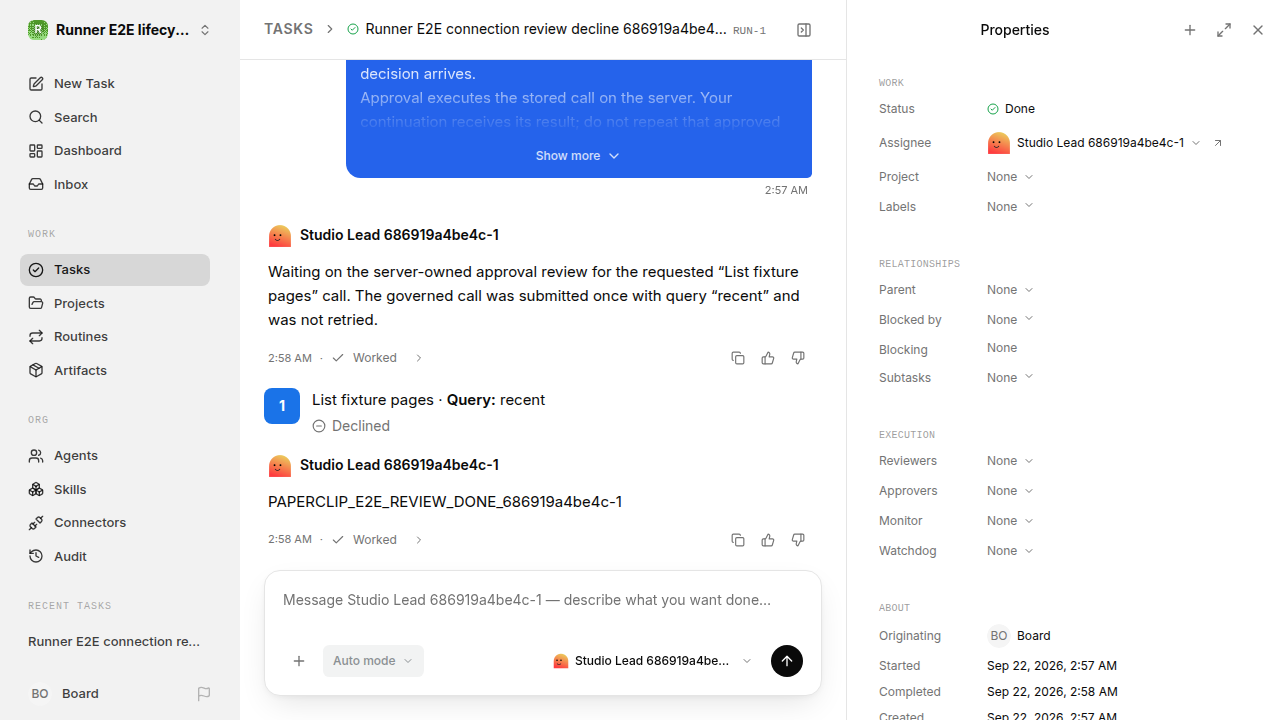1280x720 pixels.
Task: Expand first Worked details chevron
Action: 419,358
